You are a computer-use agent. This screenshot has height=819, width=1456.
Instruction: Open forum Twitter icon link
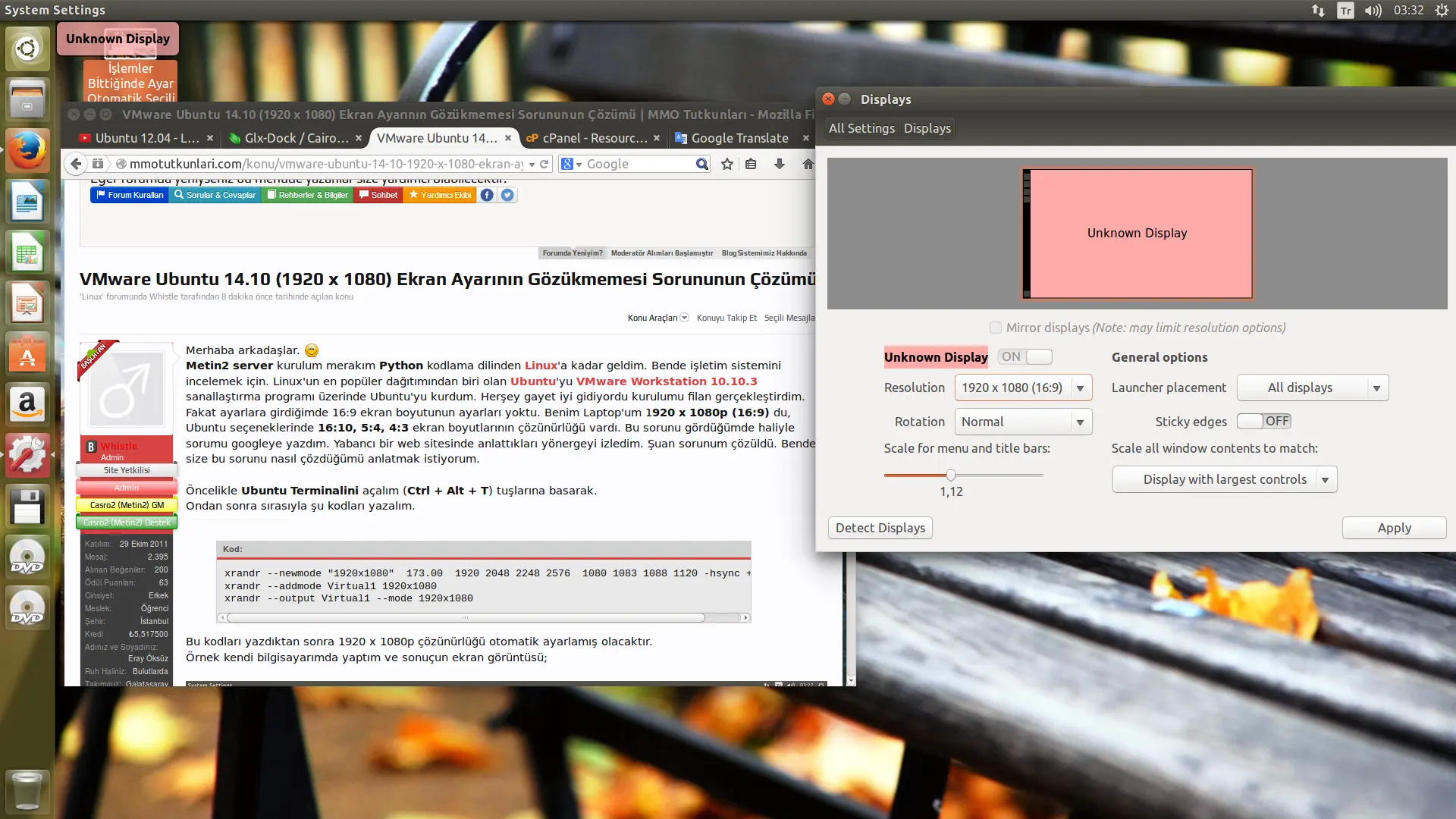(507, 195)
